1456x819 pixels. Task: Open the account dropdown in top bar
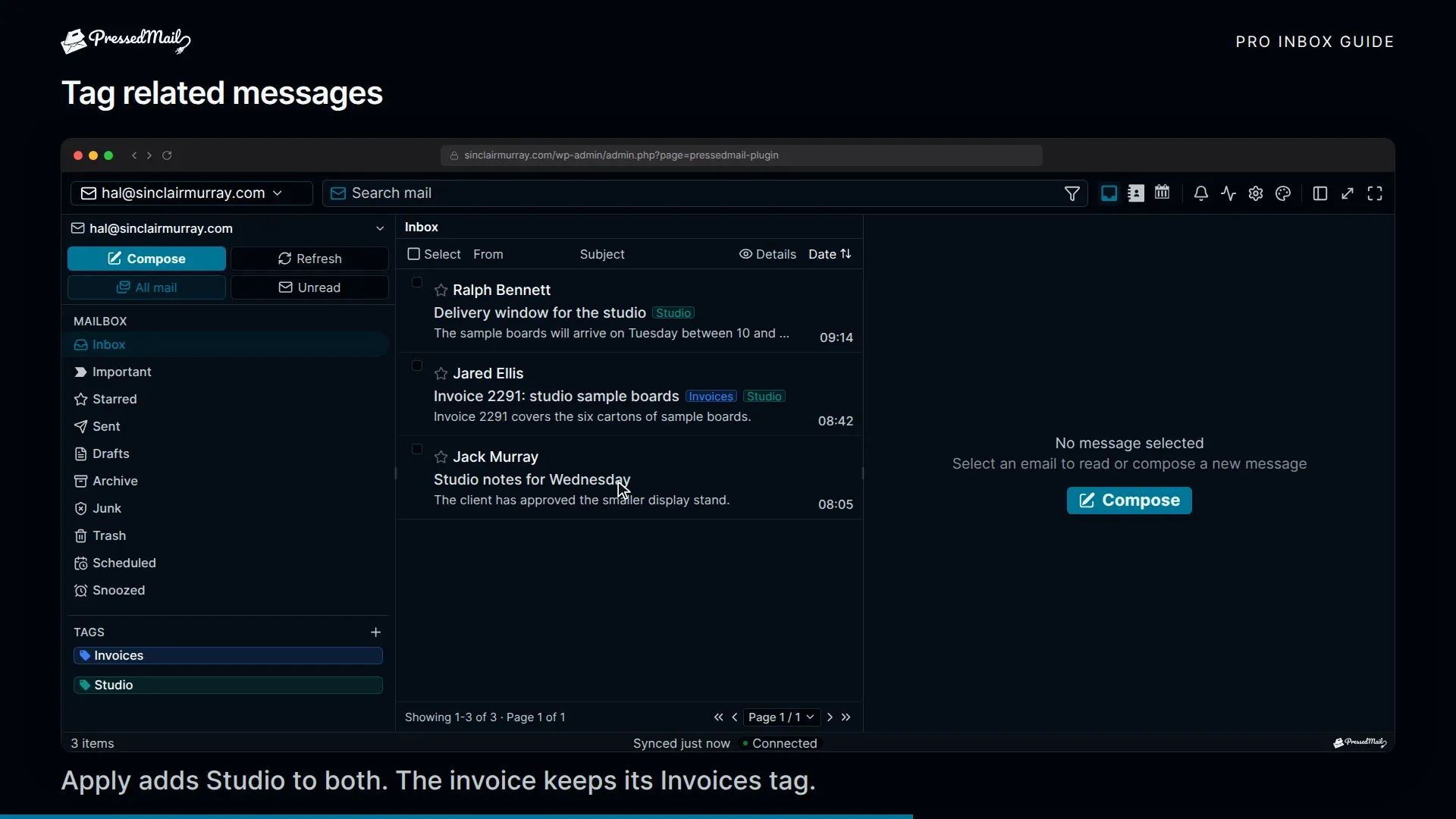pyautogui.click(x=191, y=193)
